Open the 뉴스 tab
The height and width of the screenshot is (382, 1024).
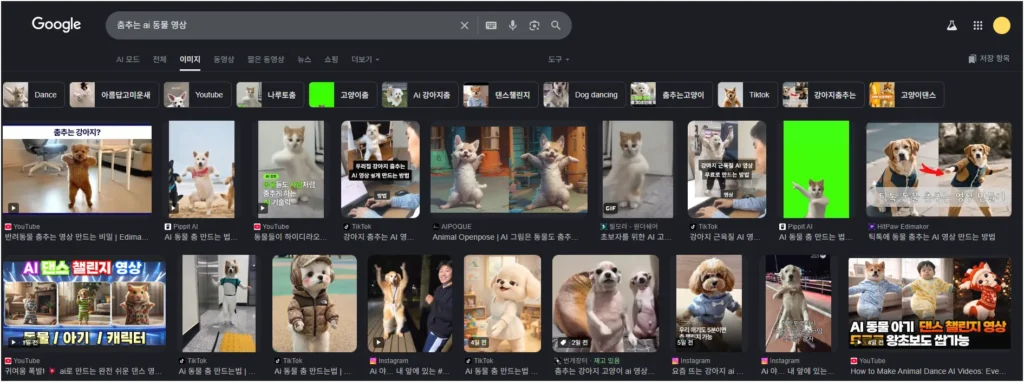(304, 59)
